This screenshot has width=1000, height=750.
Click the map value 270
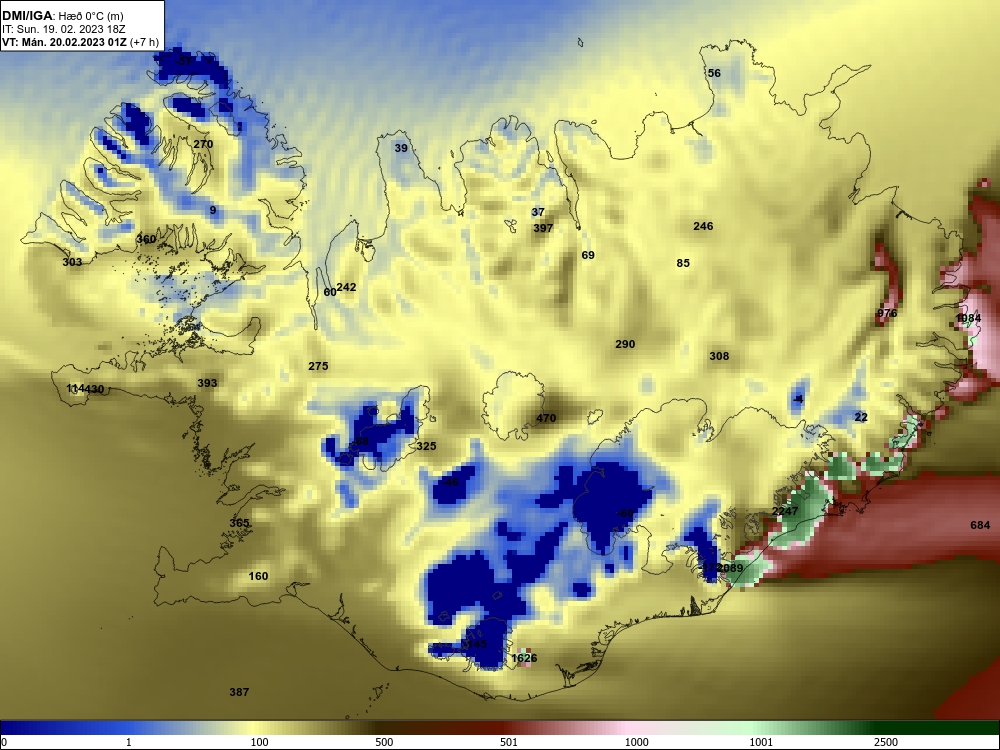(203, 144)
